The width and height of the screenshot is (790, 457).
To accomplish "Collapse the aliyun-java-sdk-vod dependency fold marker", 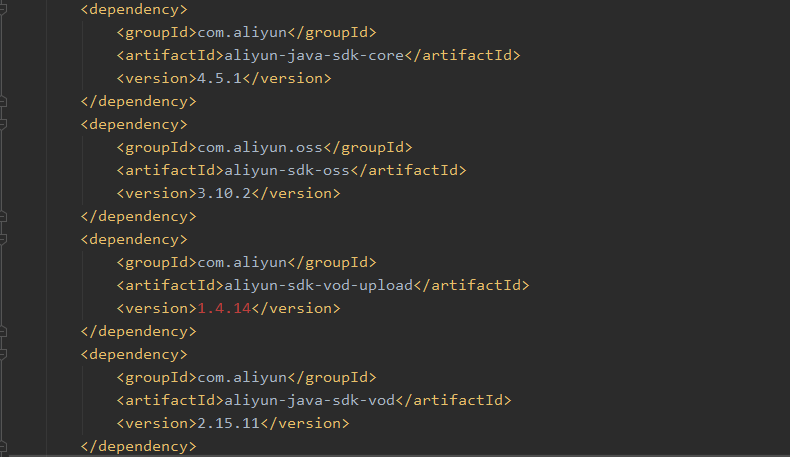I will pyautogui.click(x=4, y=354).
